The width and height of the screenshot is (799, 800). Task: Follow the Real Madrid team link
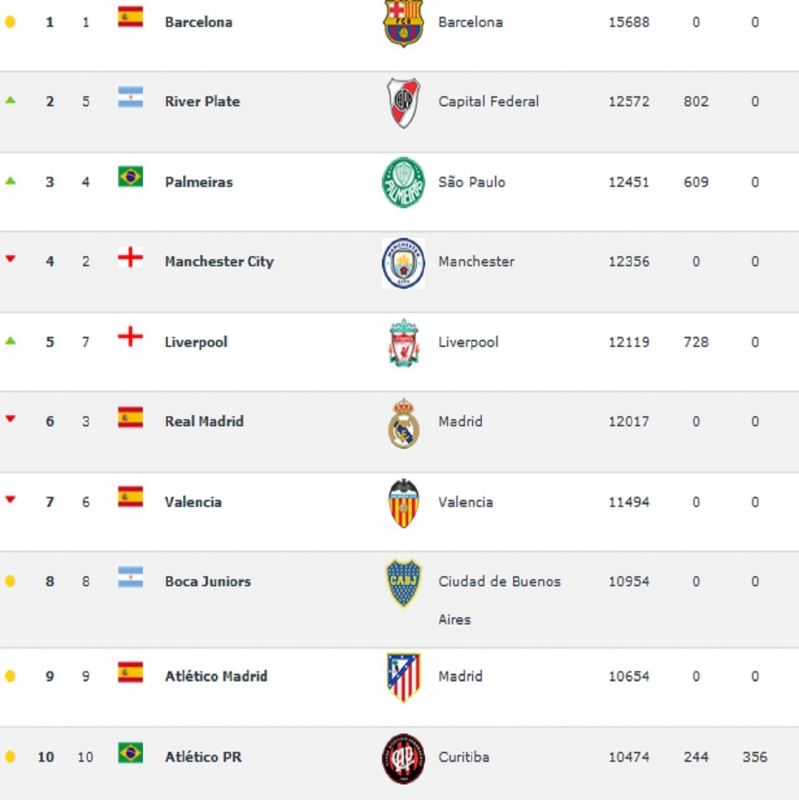204,421
